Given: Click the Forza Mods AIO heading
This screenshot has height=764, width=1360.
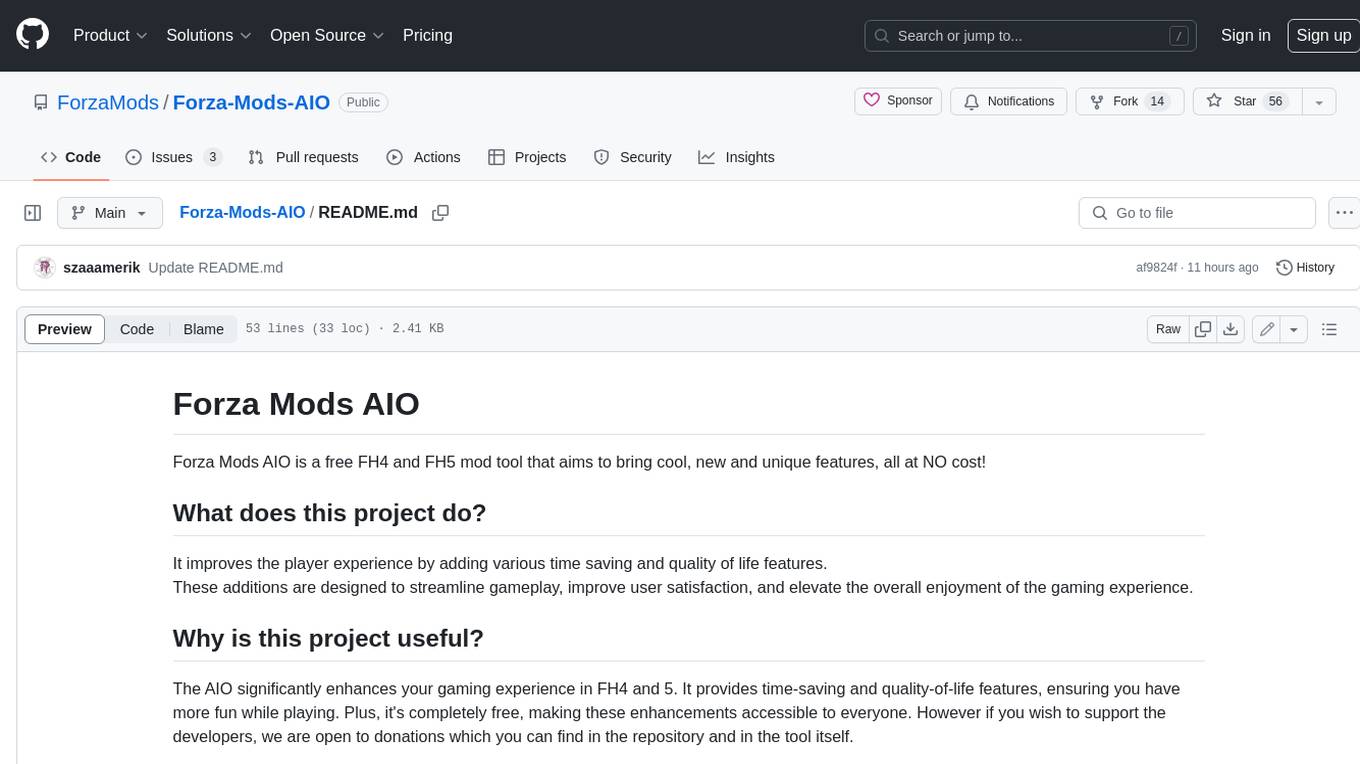Looking at the screenshot, I should pyautogui.click(x=296, y=404).
